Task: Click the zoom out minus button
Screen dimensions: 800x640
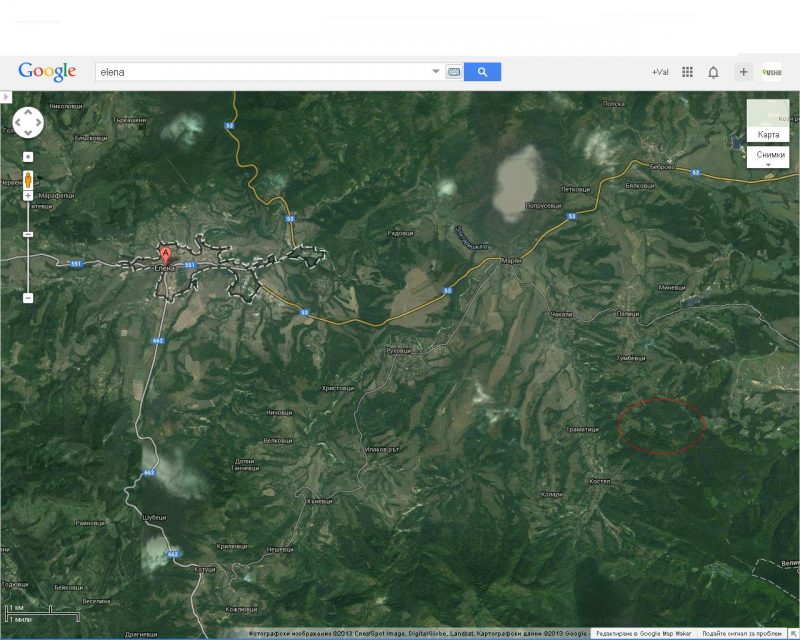Action: 28,297
